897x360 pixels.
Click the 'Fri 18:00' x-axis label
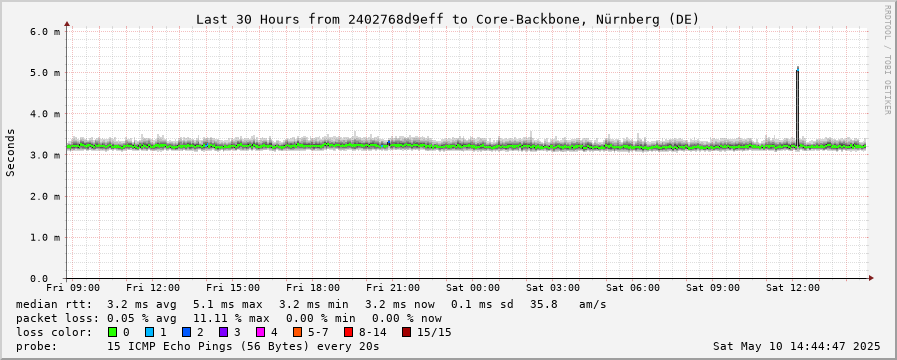313,287
